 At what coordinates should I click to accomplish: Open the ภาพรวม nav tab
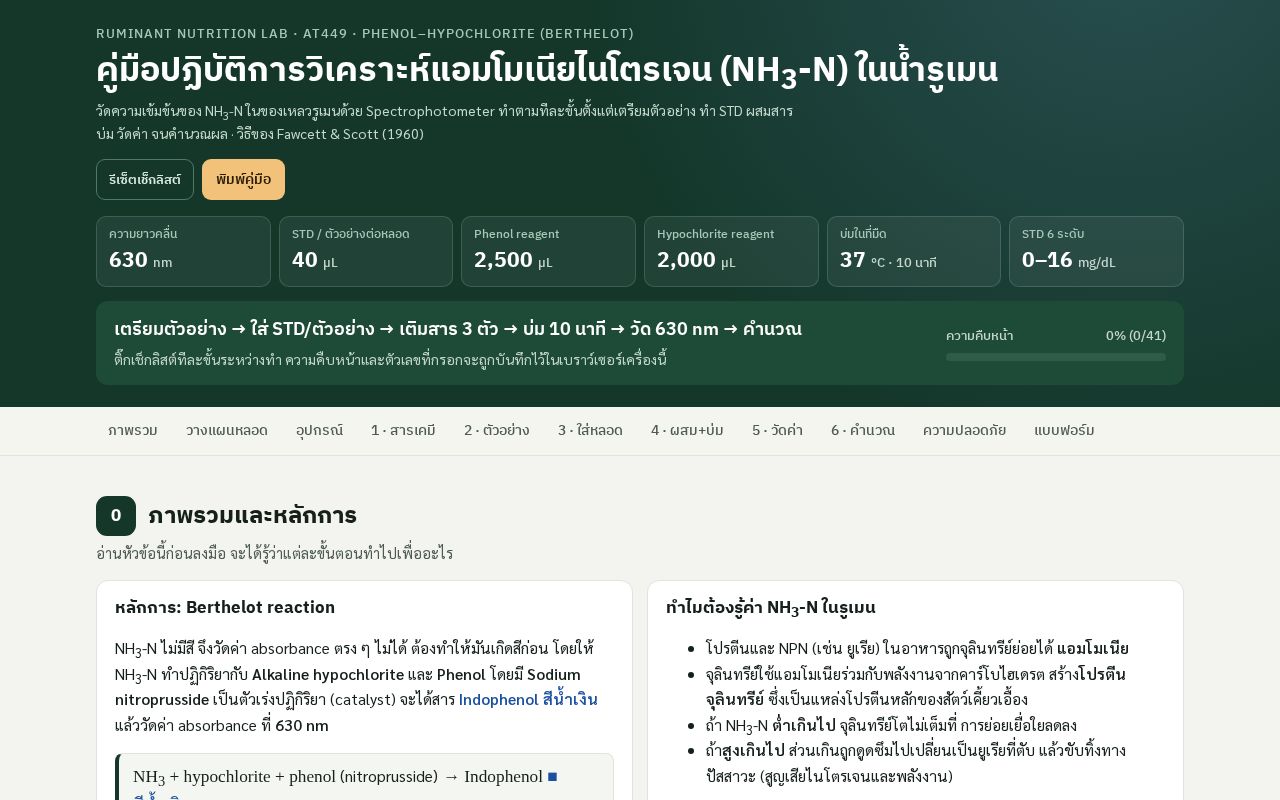(x=133, y=430)
